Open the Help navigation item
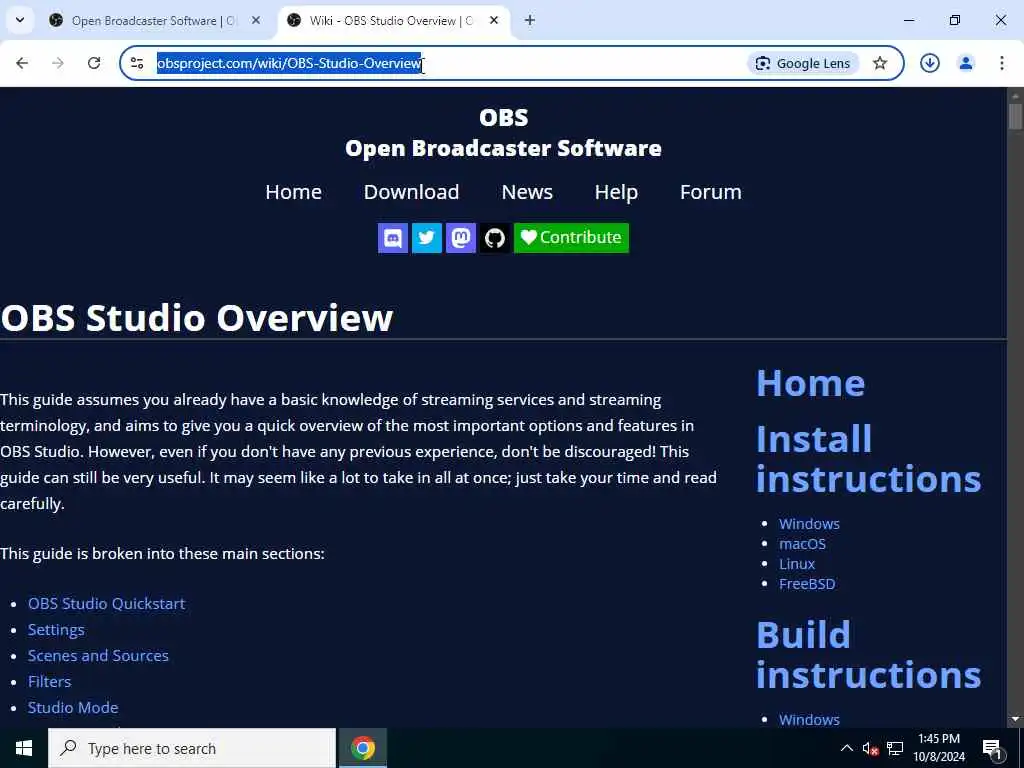This screenshot has height=768, width=1024. coord(616,192)
